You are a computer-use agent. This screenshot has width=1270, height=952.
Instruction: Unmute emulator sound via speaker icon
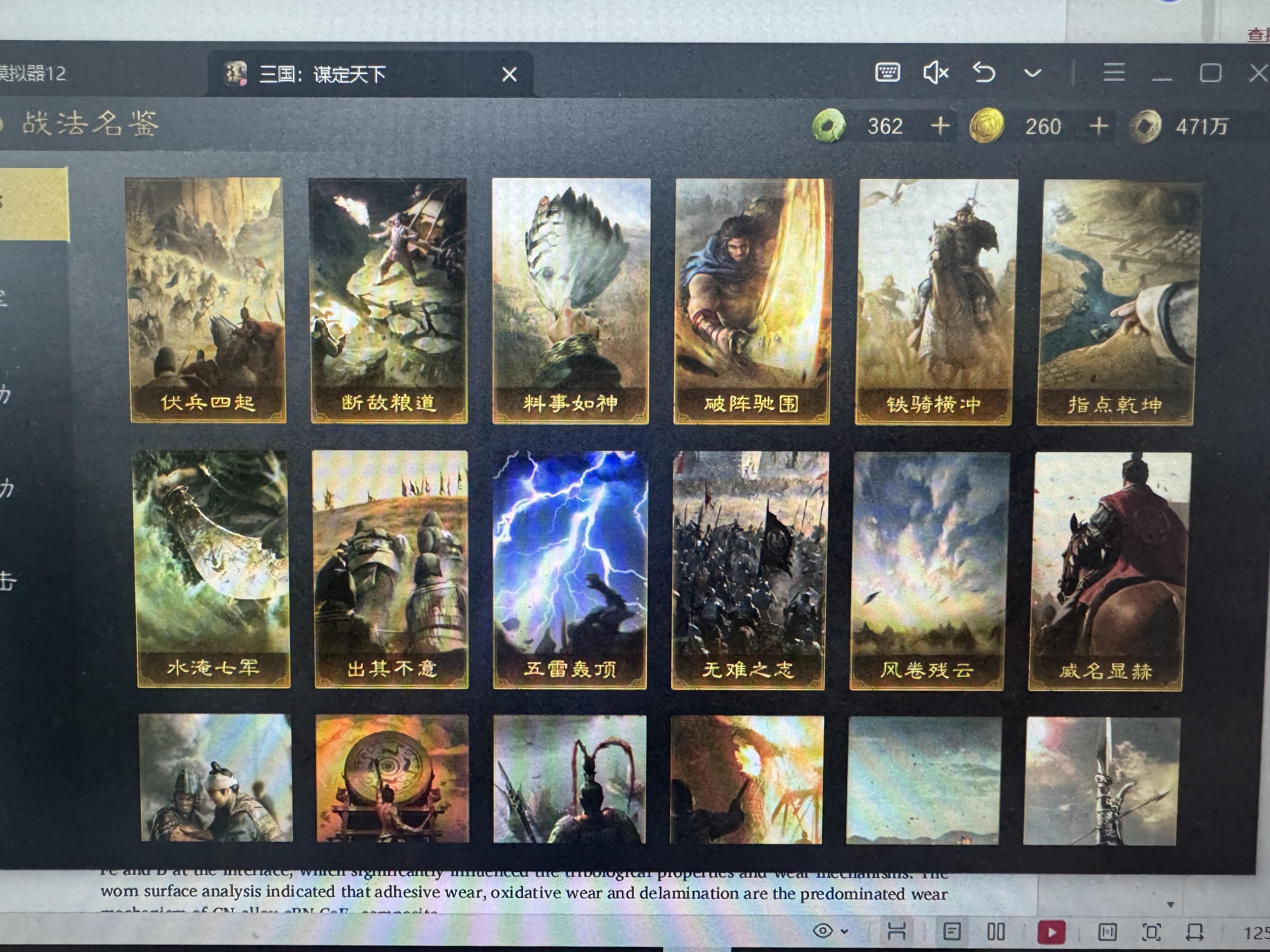pyautogui.click(x=935, y=73)
